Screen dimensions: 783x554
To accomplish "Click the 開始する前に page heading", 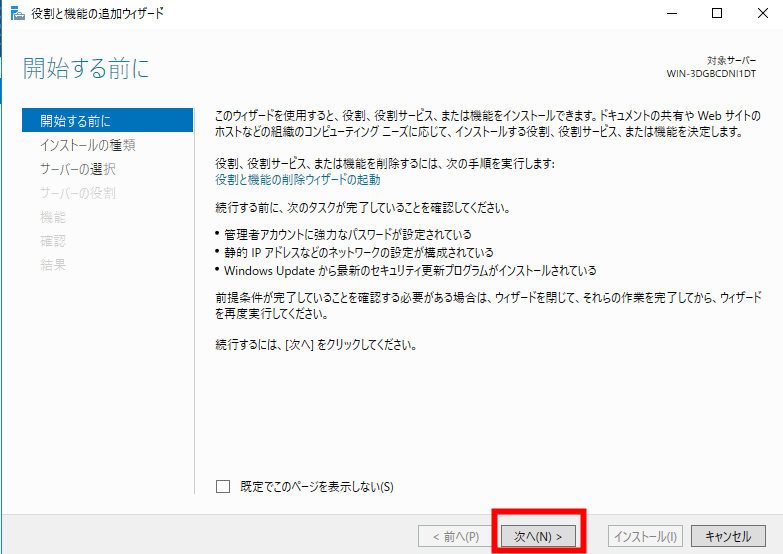I will [86, 68].
